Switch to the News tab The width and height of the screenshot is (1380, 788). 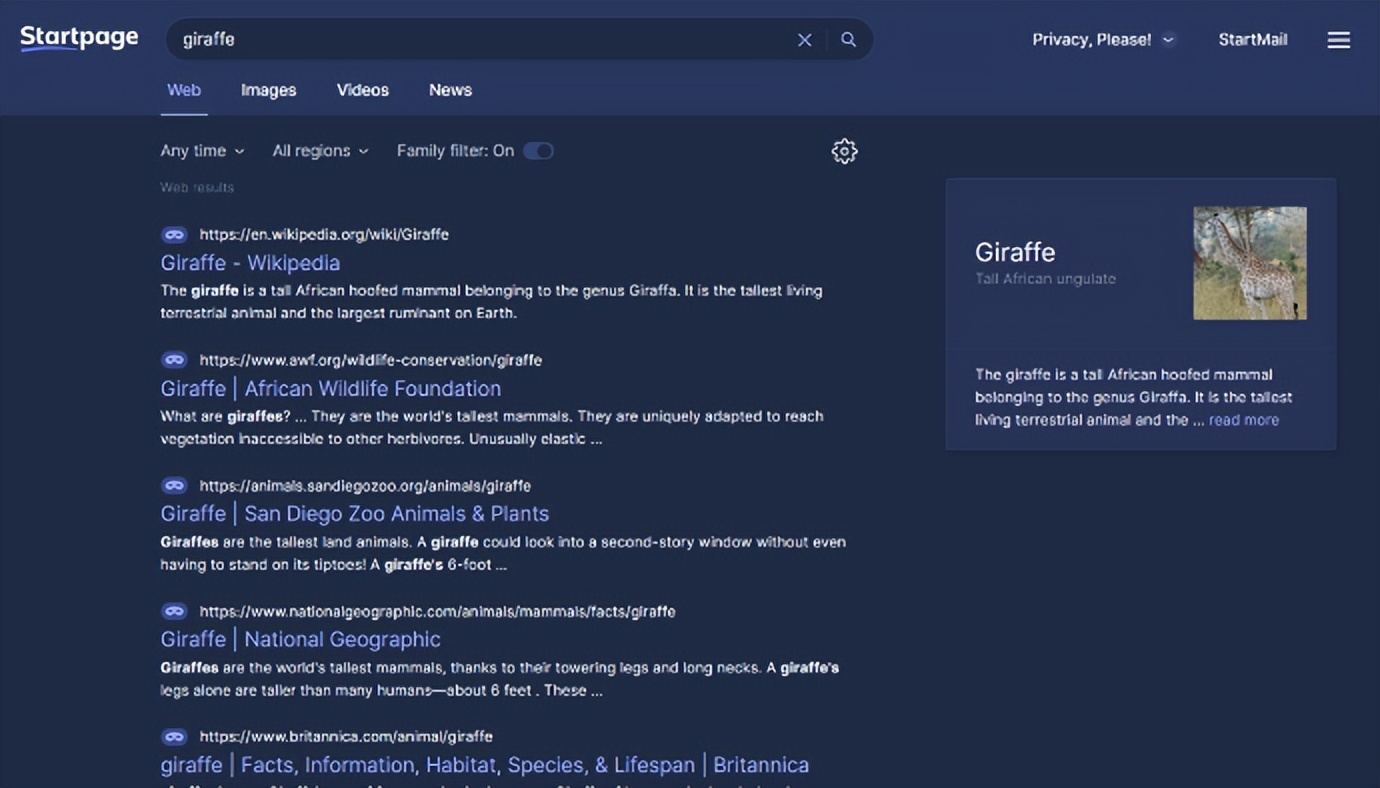450,90
